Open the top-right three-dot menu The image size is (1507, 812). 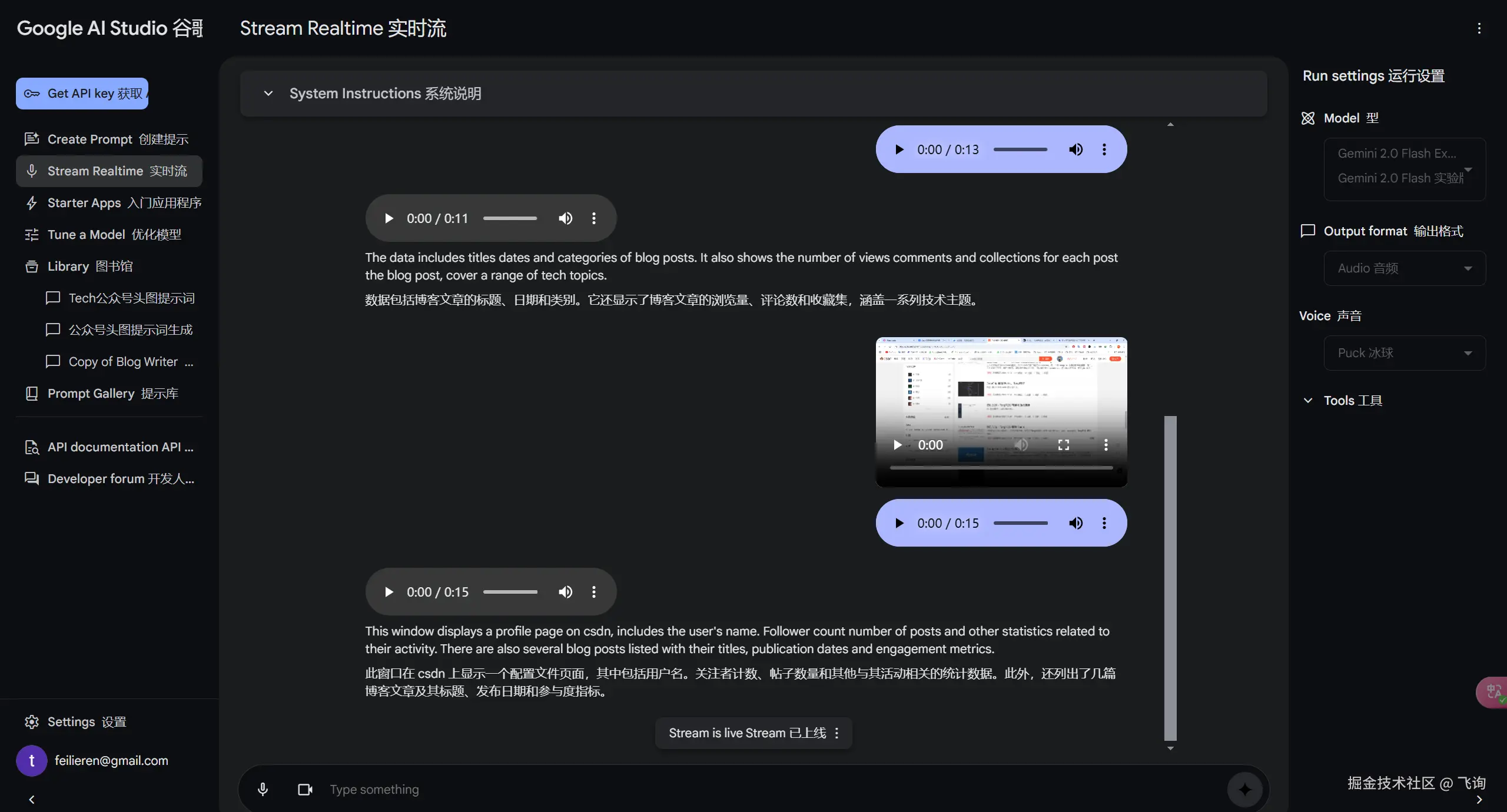1479,28
